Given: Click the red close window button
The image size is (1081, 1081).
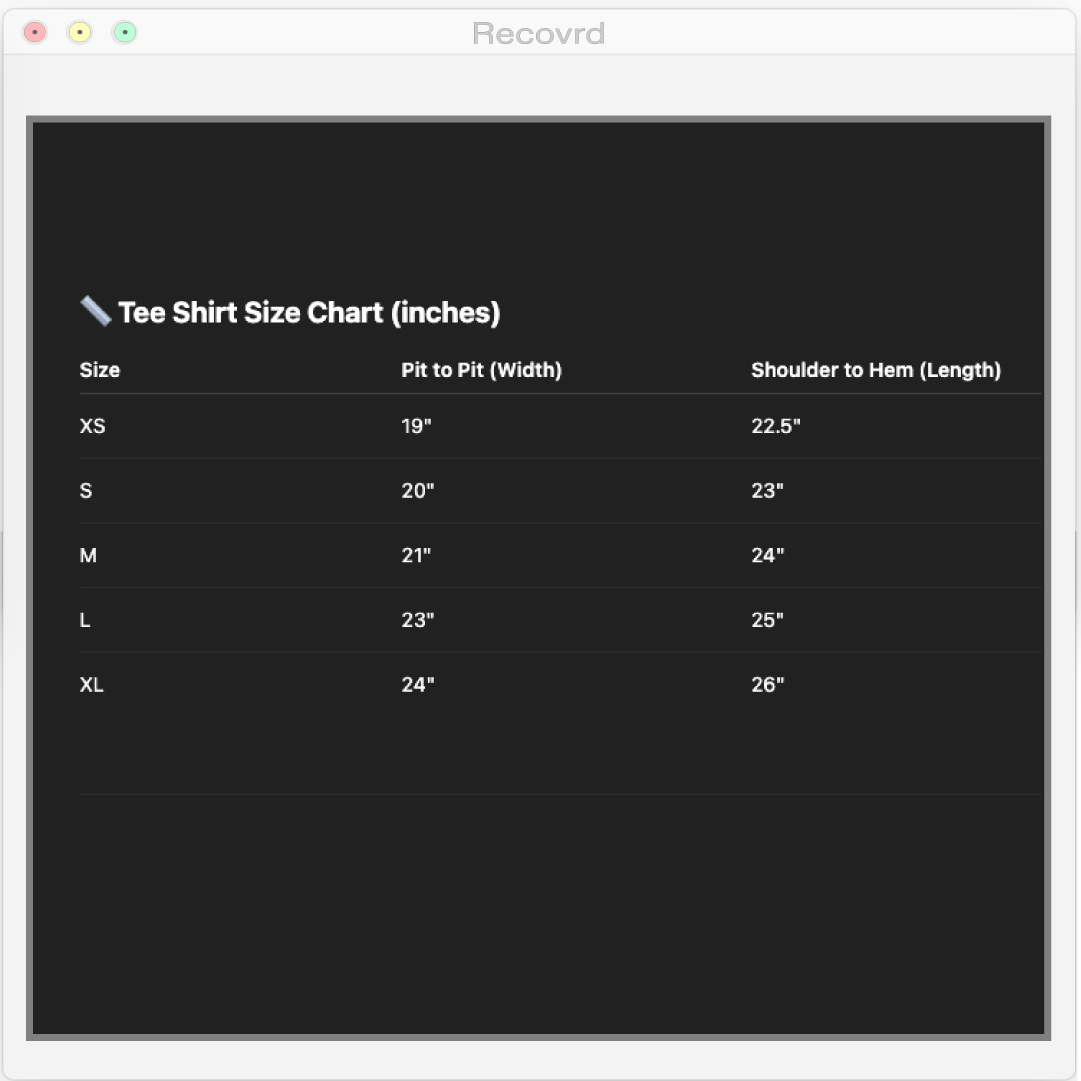Looking at the screenshot, I should pos(34,32).
